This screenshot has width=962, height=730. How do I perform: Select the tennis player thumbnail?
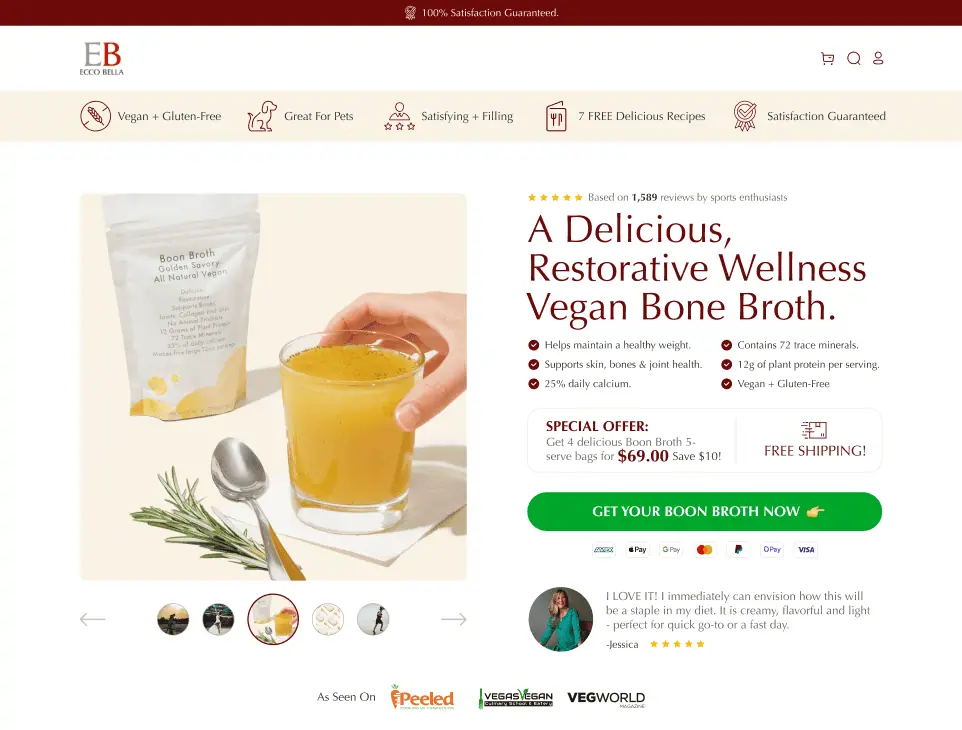[x=218, y=619]
